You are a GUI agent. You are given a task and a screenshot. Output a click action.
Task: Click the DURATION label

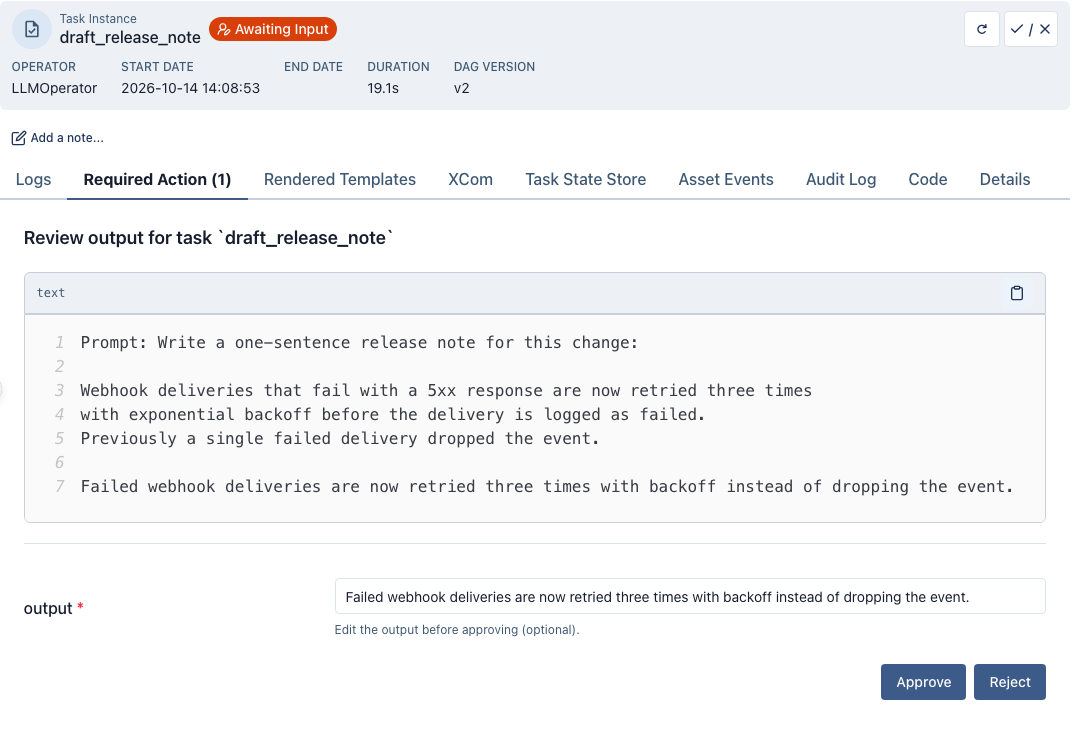coord(398,67)
